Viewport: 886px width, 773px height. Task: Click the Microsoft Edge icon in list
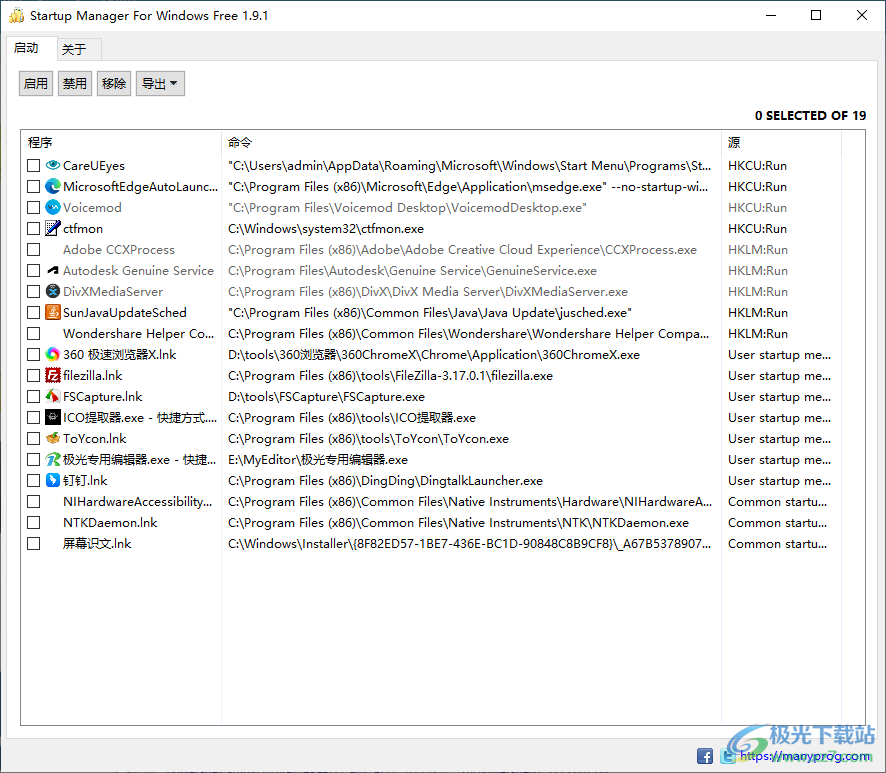[x=53, y=186]
